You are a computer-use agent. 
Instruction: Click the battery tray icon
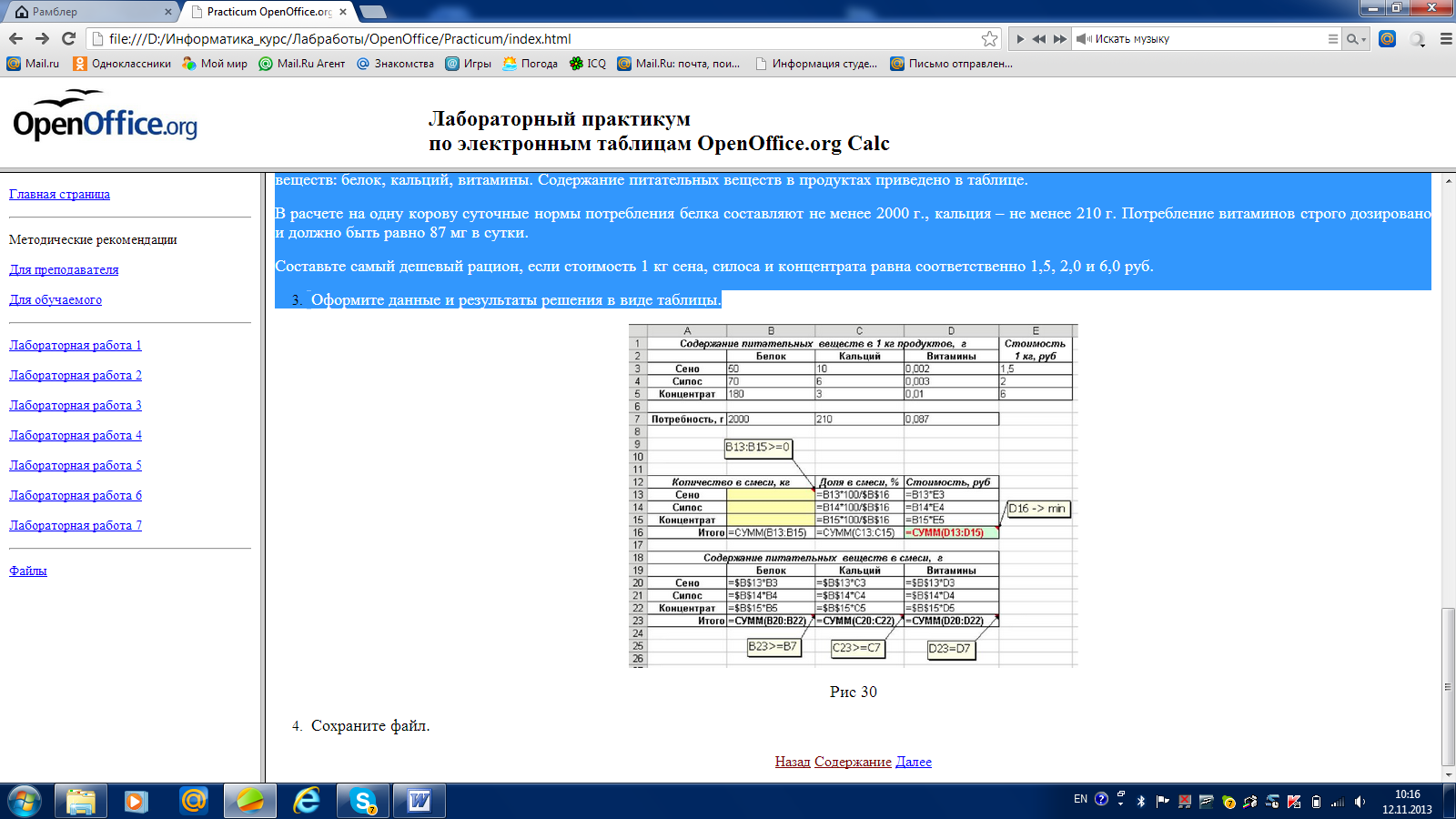pos(1316,802)
